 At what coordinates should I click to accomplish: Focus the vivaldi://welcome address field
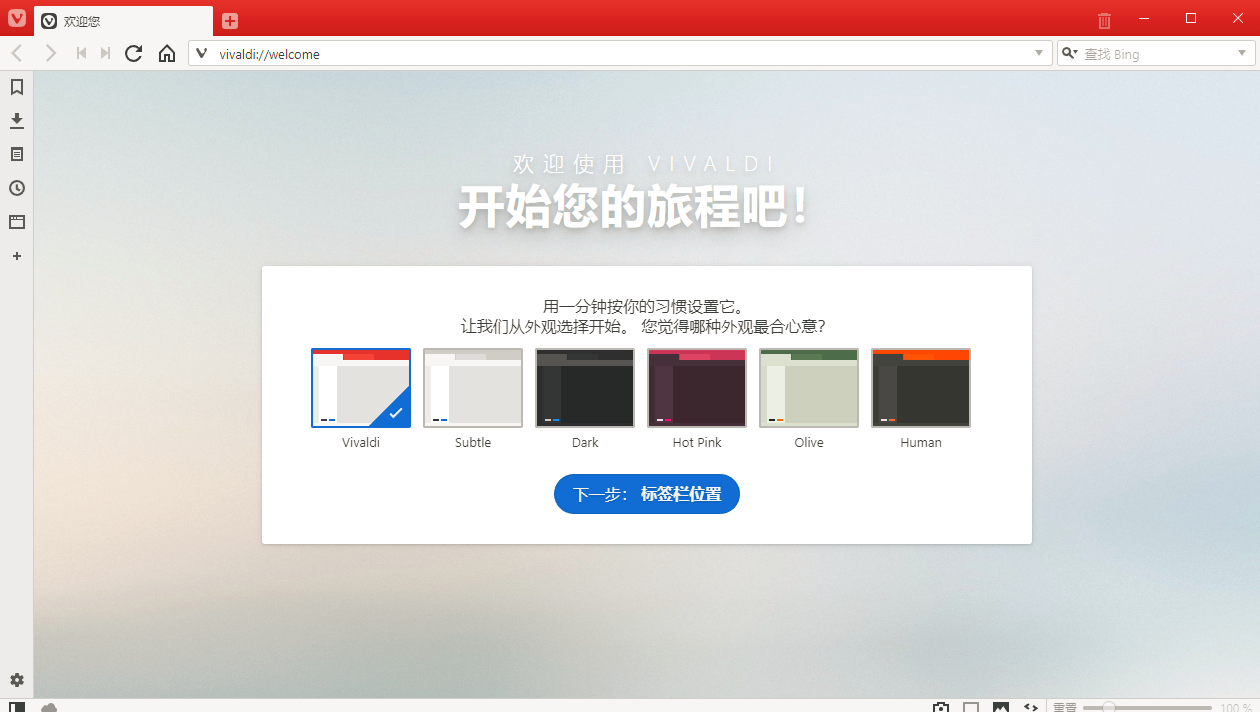[622, 54]
